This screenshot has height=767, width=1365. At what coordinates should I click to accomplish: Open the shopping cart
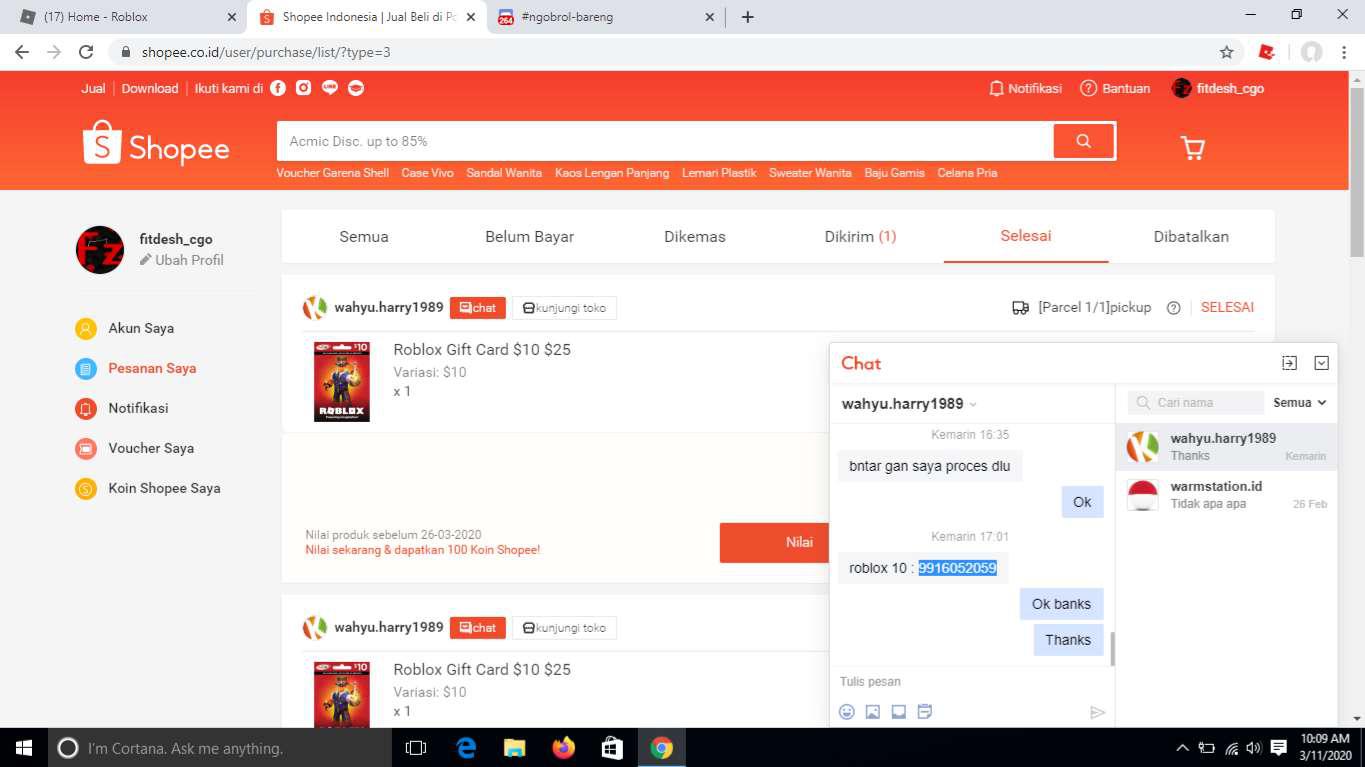1193,148
